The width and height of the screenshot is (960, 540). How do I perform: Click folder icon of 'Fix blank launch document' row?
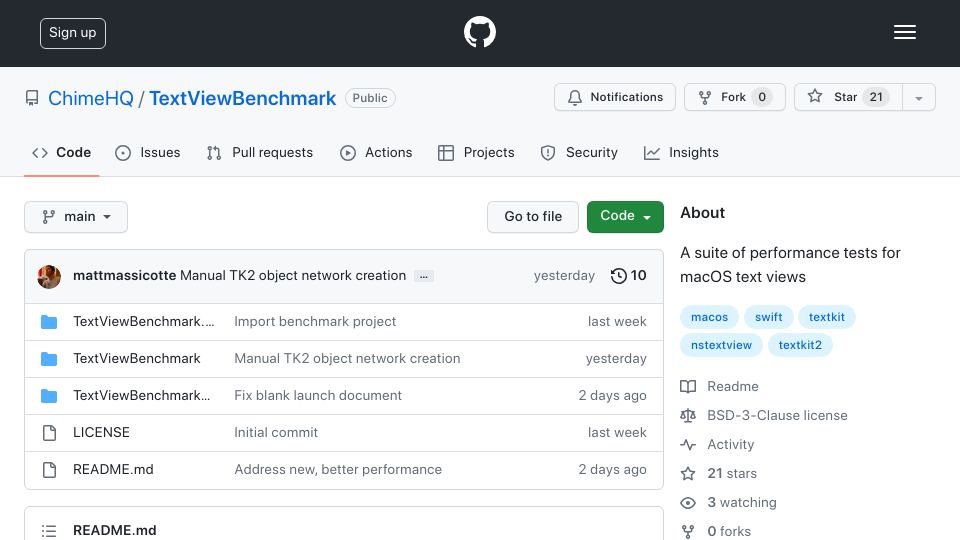[x=49, y=396]
